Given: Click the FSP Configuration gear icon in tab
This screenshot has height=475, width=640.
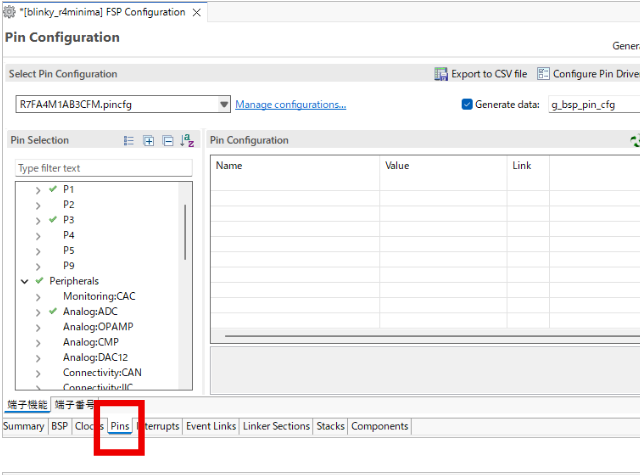Looking at the screenshot, I should tap(9, 12).
